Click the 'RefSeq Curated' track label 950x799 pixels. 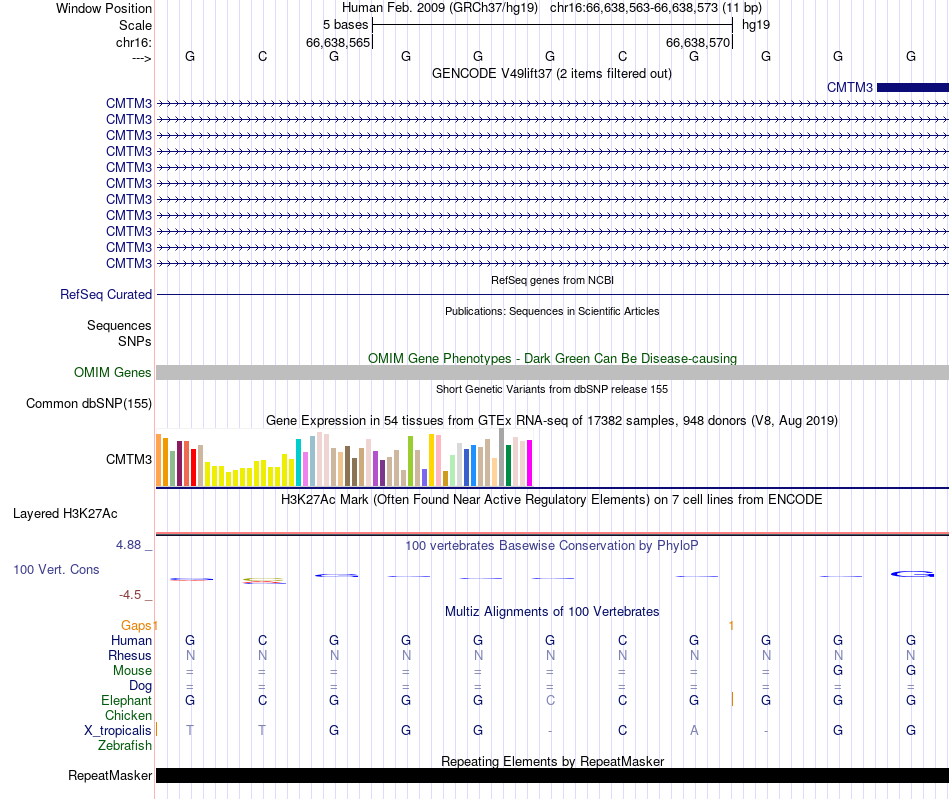point(106,294)
